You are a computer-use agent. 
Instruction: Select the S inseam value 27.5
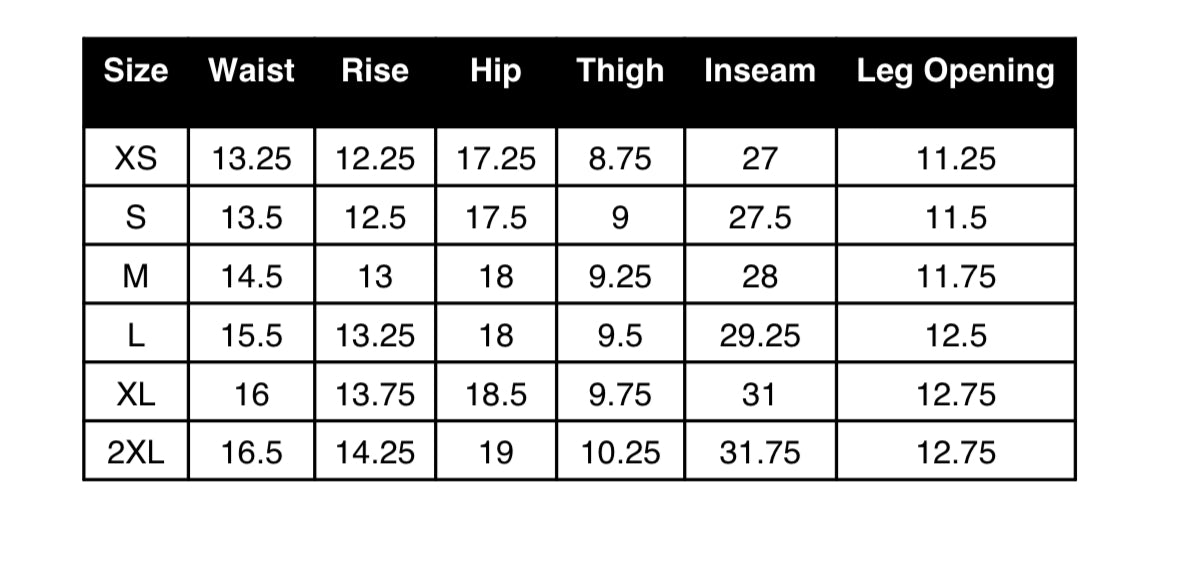point(759,217)
